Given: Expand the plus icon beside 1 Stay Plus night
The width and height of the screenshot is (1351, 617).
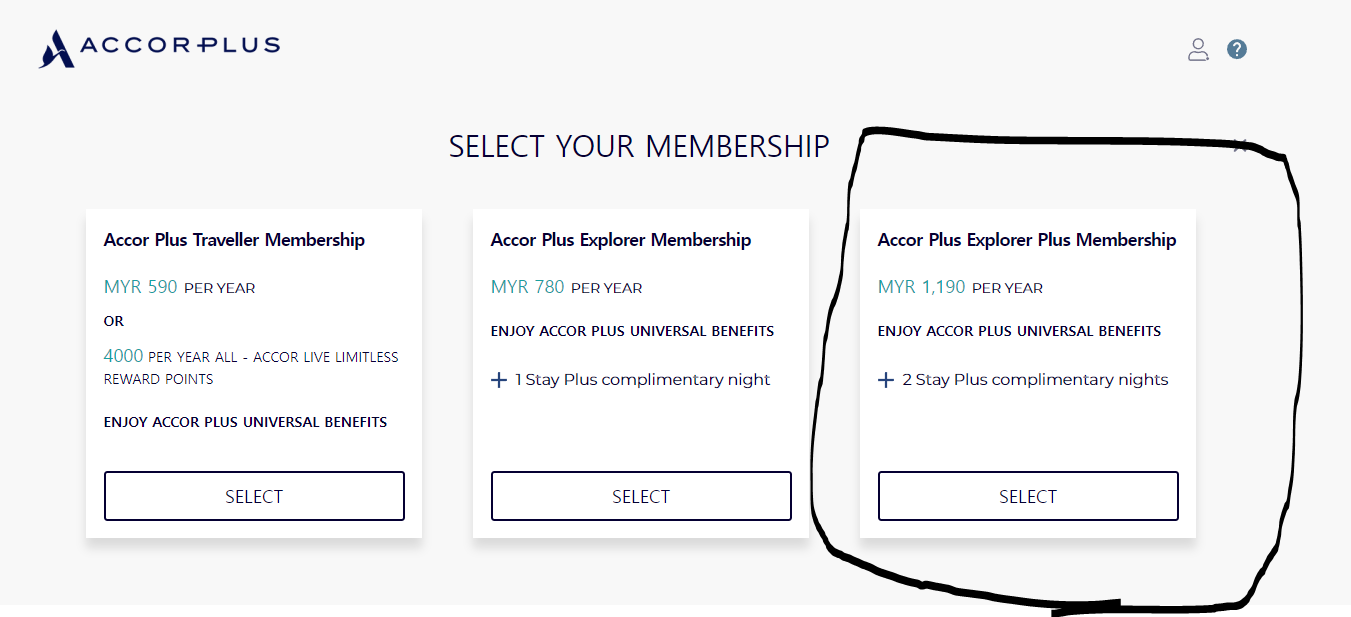Looking at the screenshot, I should point(499,380).
